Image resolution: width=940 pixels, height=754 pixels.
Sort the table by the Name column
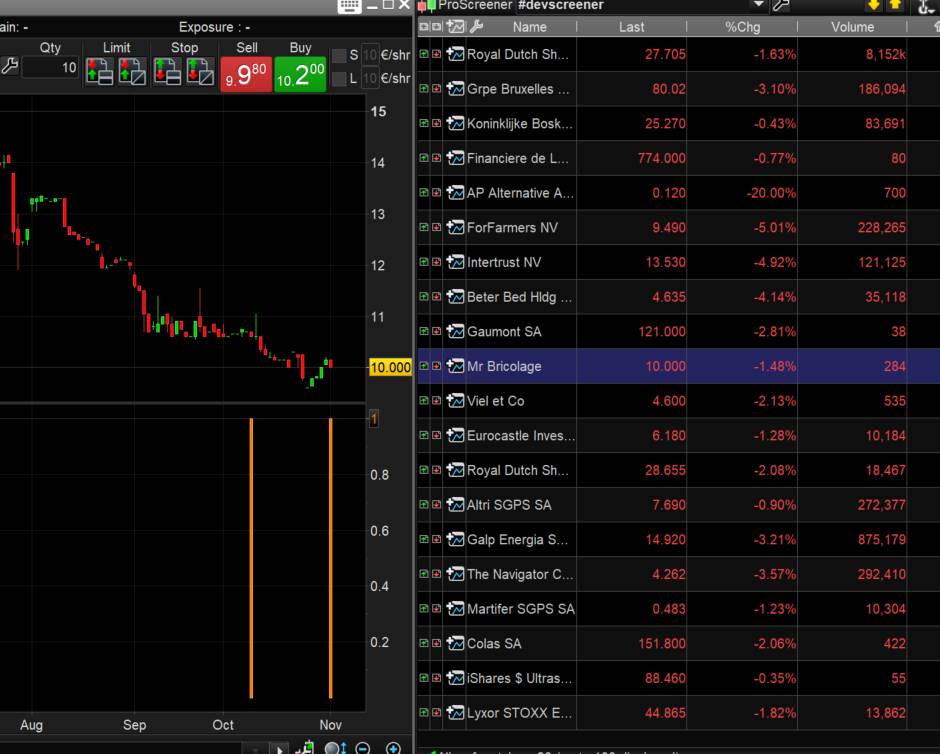(x=529, y=27)
